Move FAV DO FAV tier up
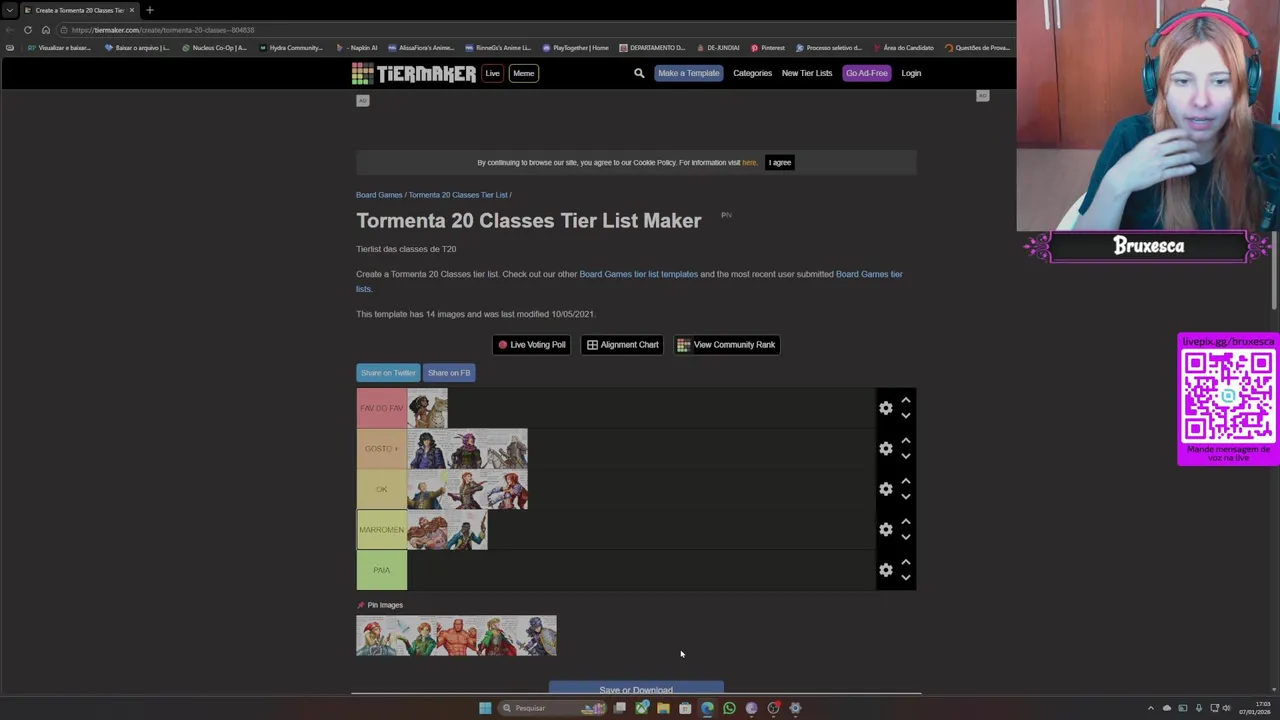 click(905, 400)
